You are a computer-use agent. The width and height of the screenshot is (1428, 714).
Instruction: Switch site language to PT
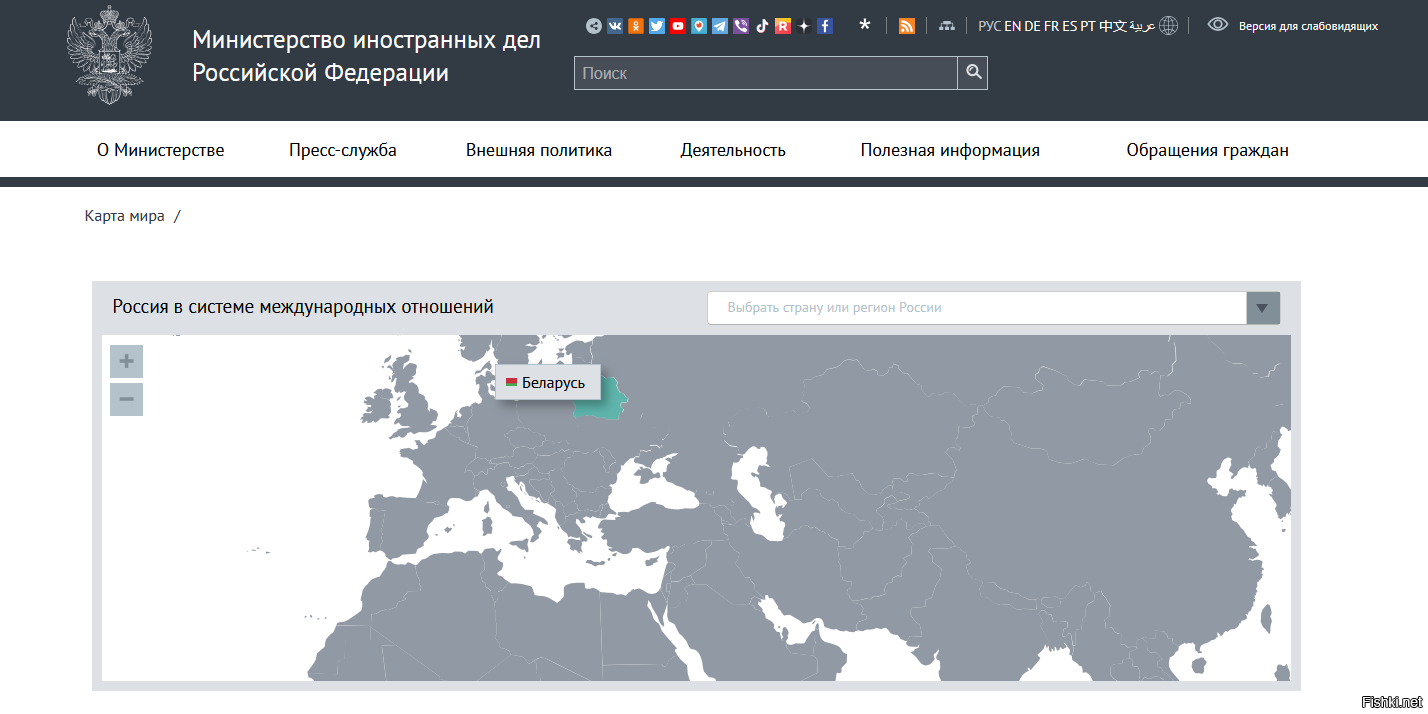(x=1088, y=26)
